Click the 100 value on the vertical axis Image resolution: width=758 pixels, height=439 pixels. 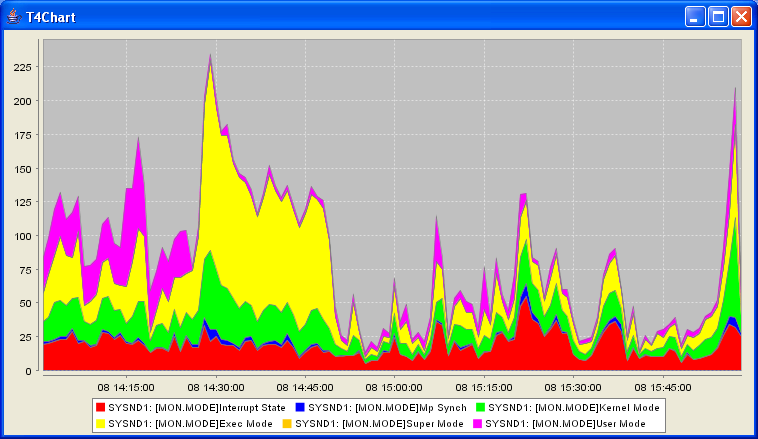click(x=23, y=236)
